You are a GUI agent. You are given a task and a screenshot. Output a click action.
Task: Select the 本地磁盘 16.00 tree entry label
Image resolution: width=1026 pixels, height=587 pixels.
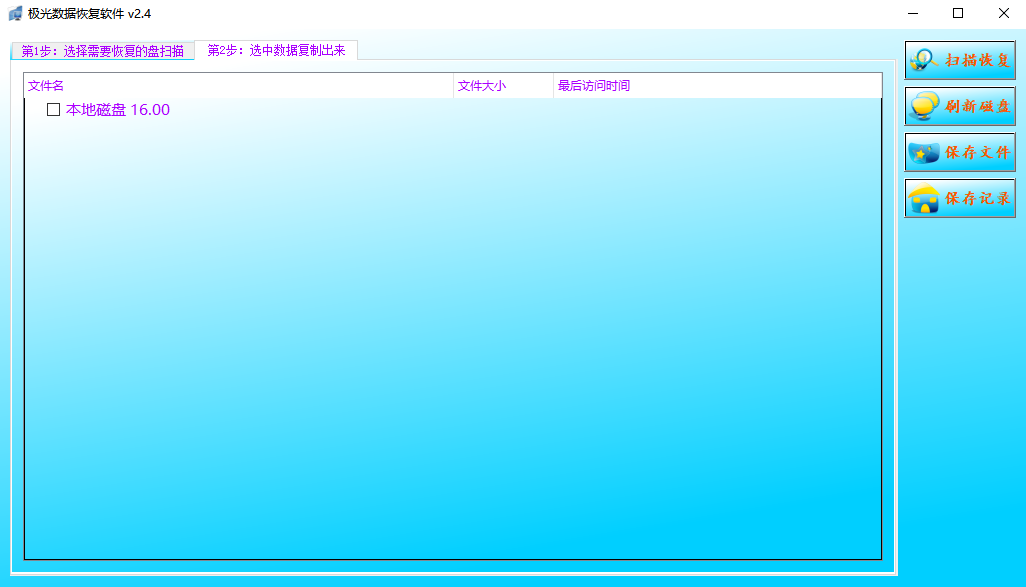117,110
